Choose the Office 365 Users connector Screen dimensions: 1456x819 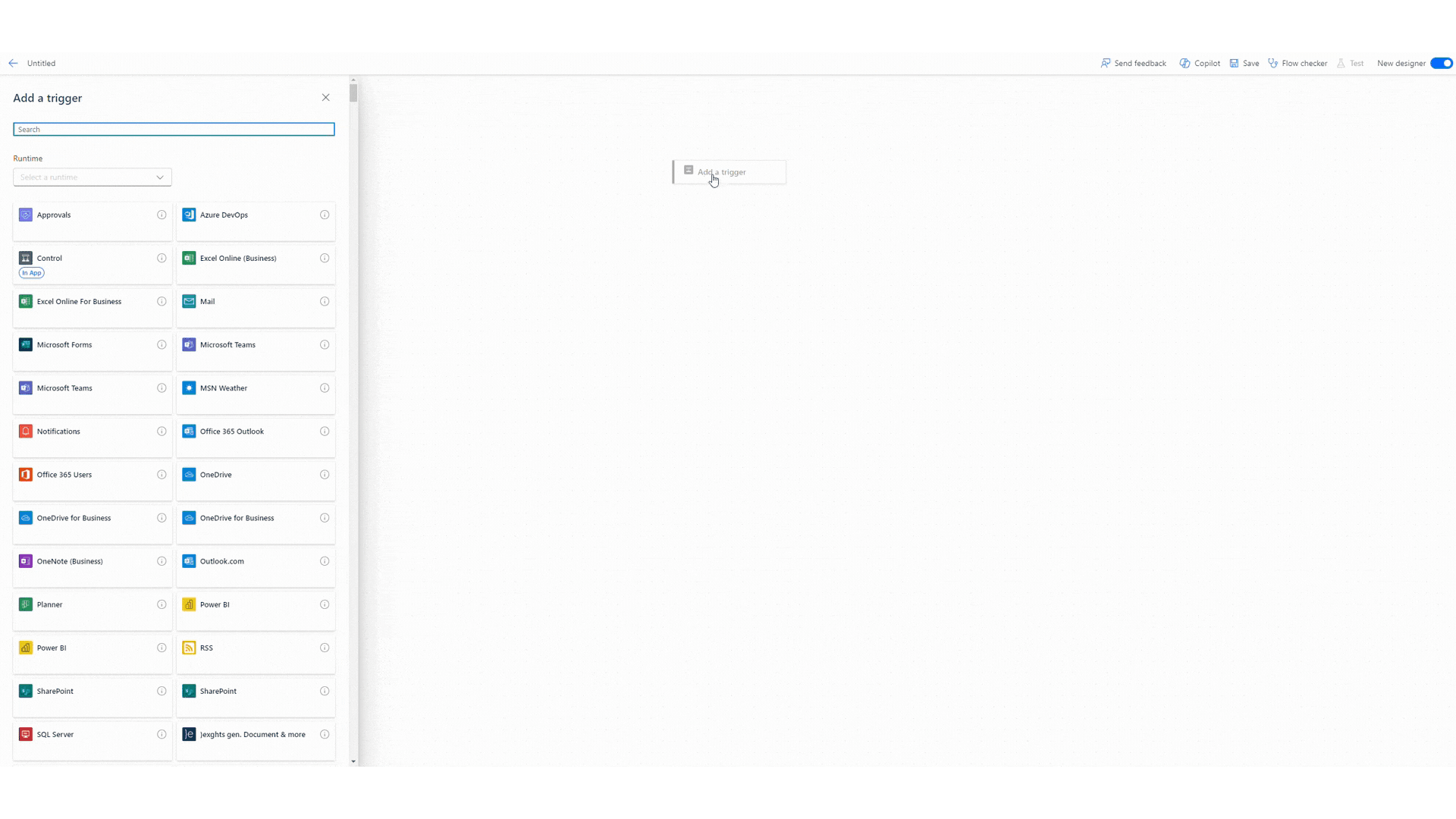[x=93, y=481]
